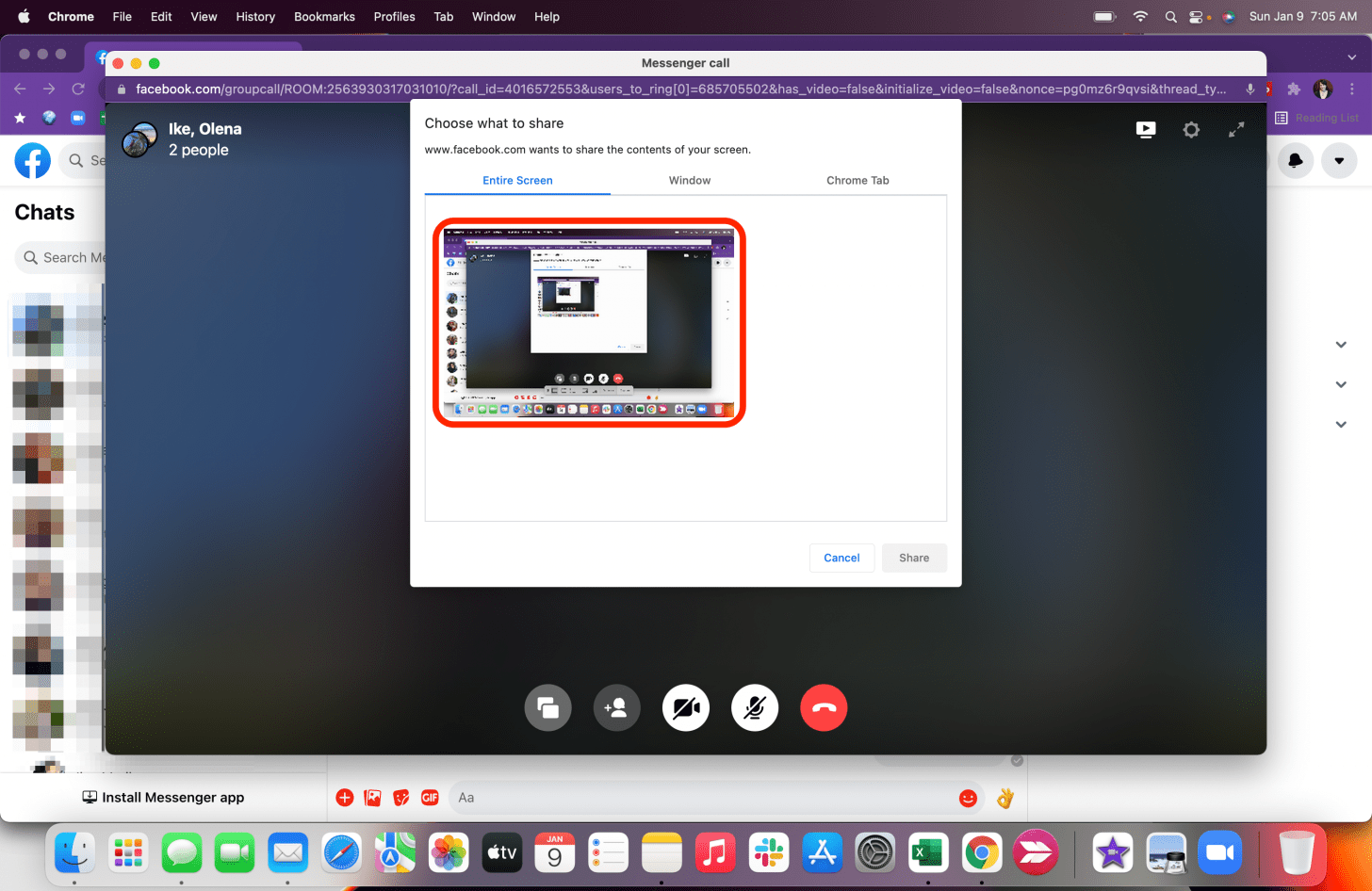The height and width of the screenshot is (891, 1372).
Task: Open the Facebook account dropdown arrow
Action: click(1339, 160)
